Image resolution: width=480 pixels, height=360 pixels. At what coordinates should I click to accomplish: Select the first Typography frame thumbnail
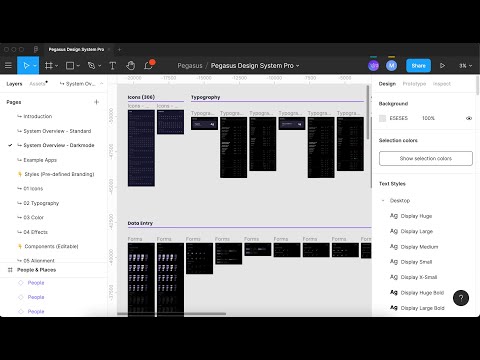tap(204, 123)
